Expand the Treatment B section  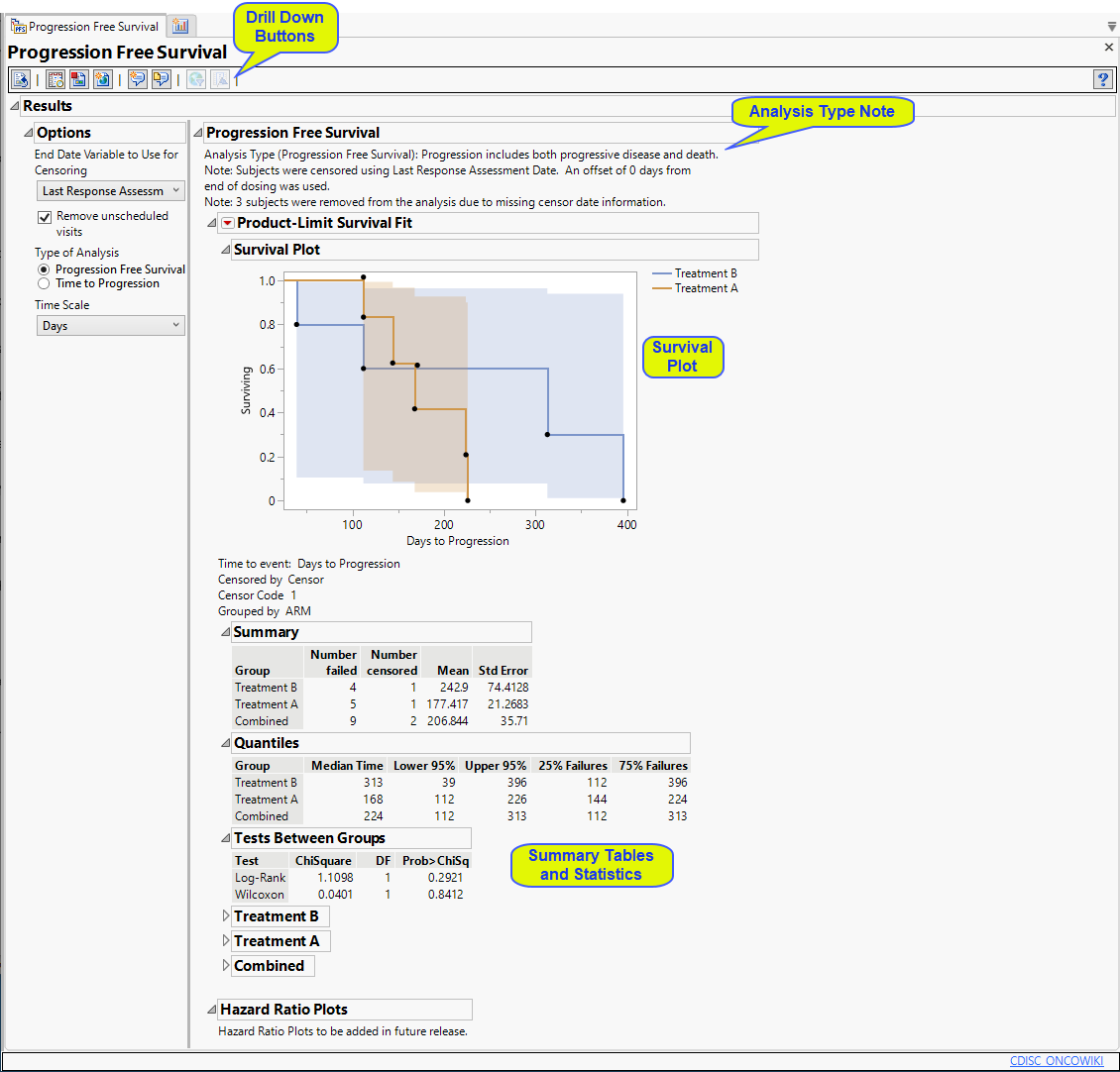click(226, 915)
